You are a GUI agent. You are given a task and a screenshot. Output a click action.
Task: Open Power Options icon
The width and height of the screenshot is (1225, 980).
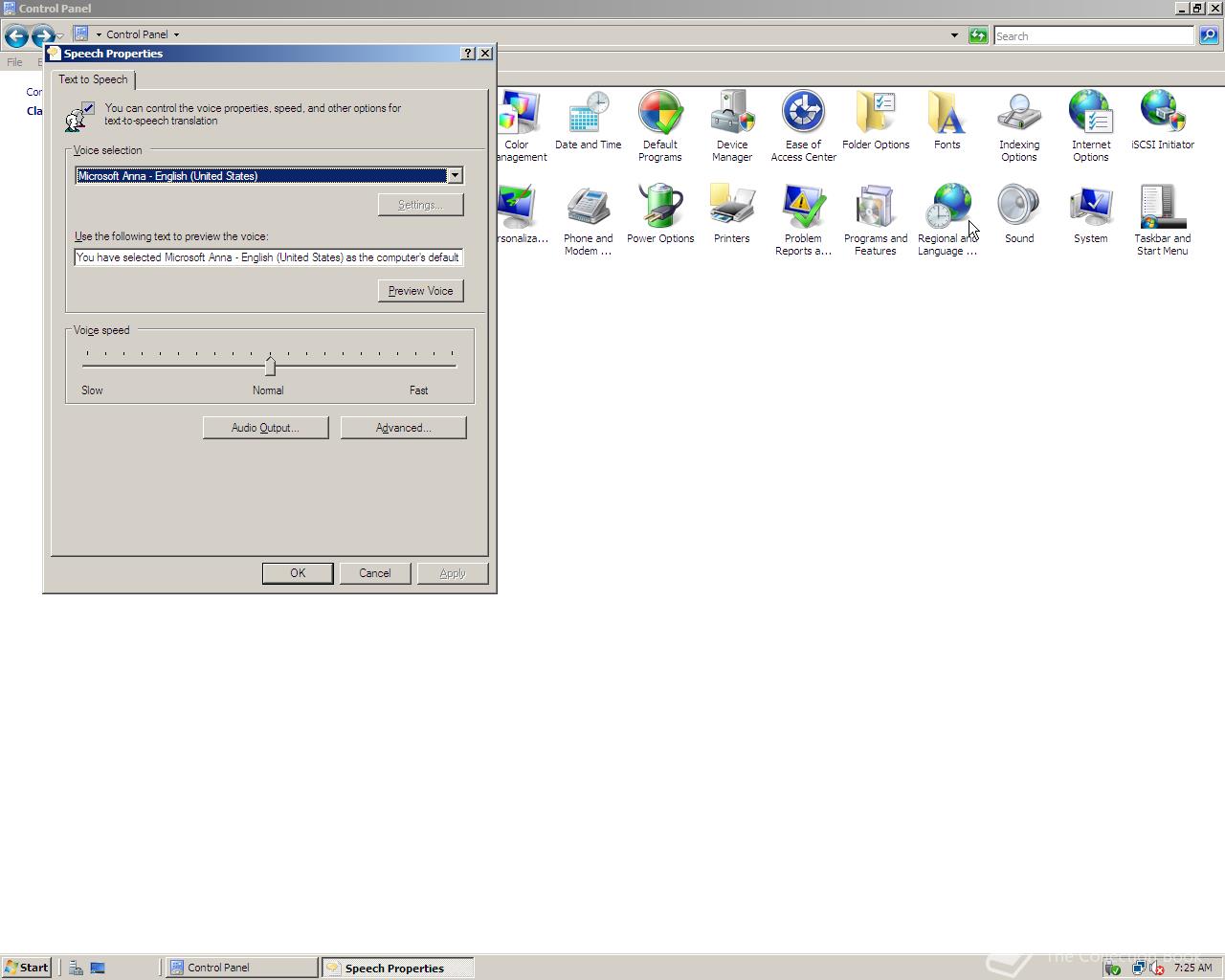point(660,214)
